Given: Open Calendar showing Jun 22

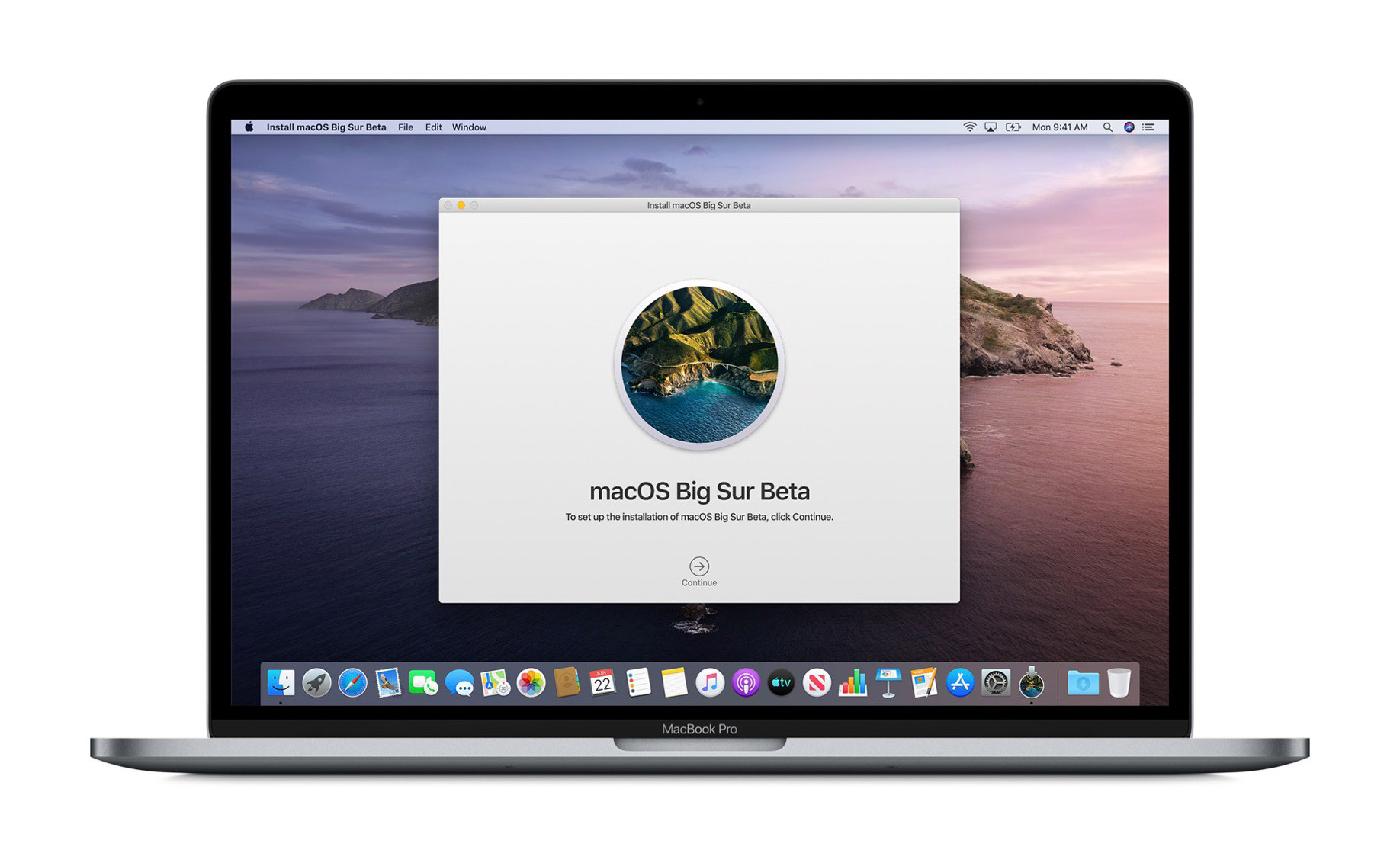Looking at the screenshot, I should coord(602,682).
